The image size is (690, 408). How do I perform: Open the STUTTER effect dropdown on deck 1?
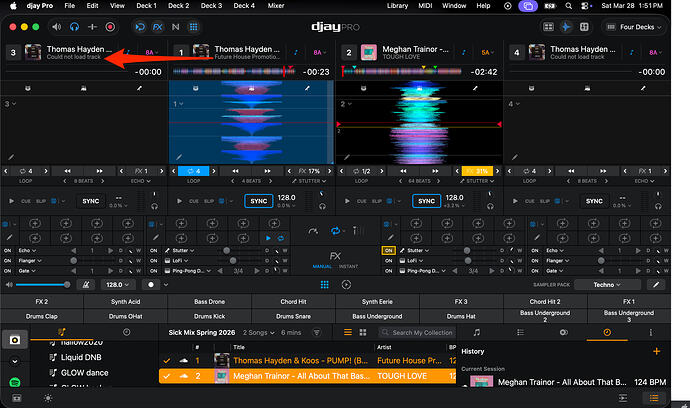tap(309, 181)
